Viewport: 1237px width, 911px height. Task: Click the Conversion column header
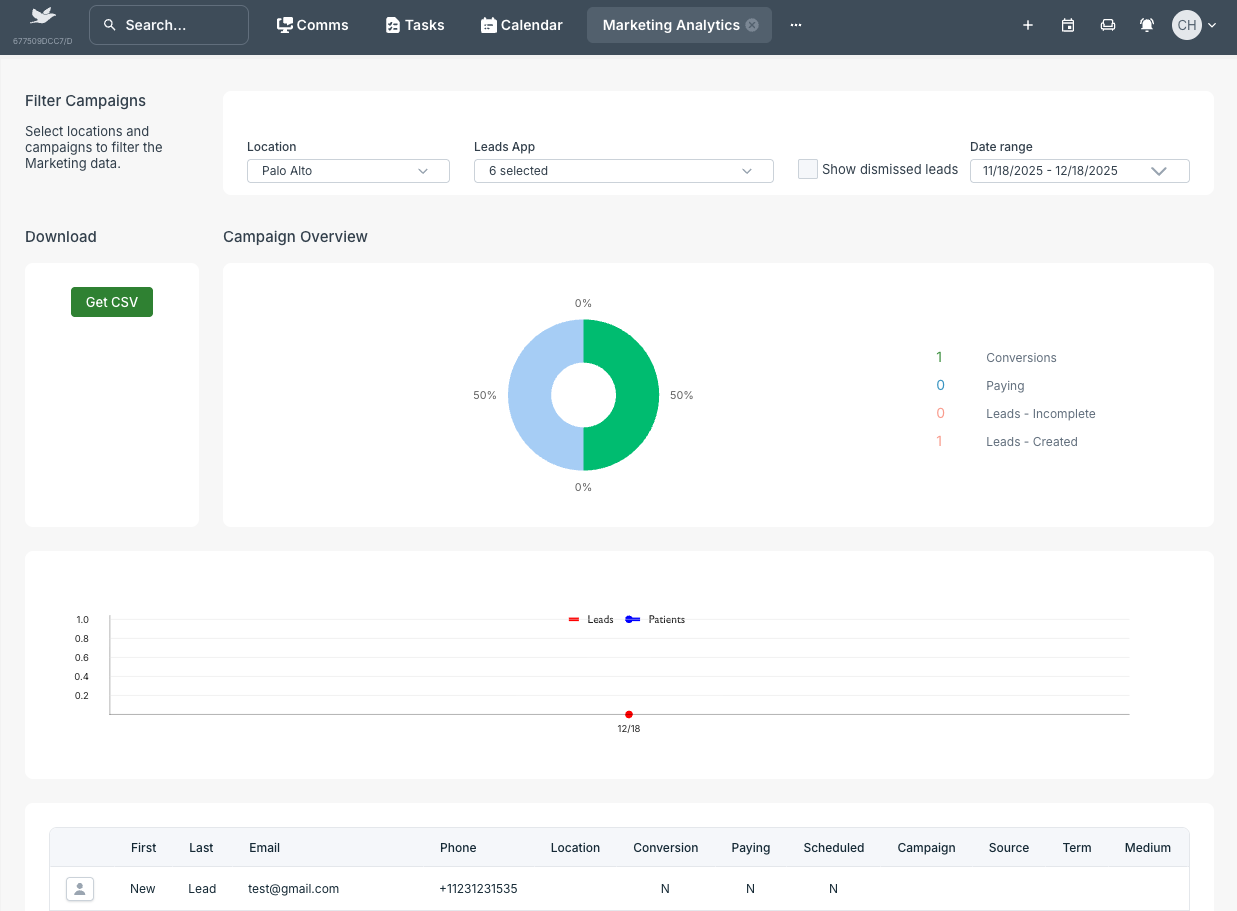click(x=666, y=848)
